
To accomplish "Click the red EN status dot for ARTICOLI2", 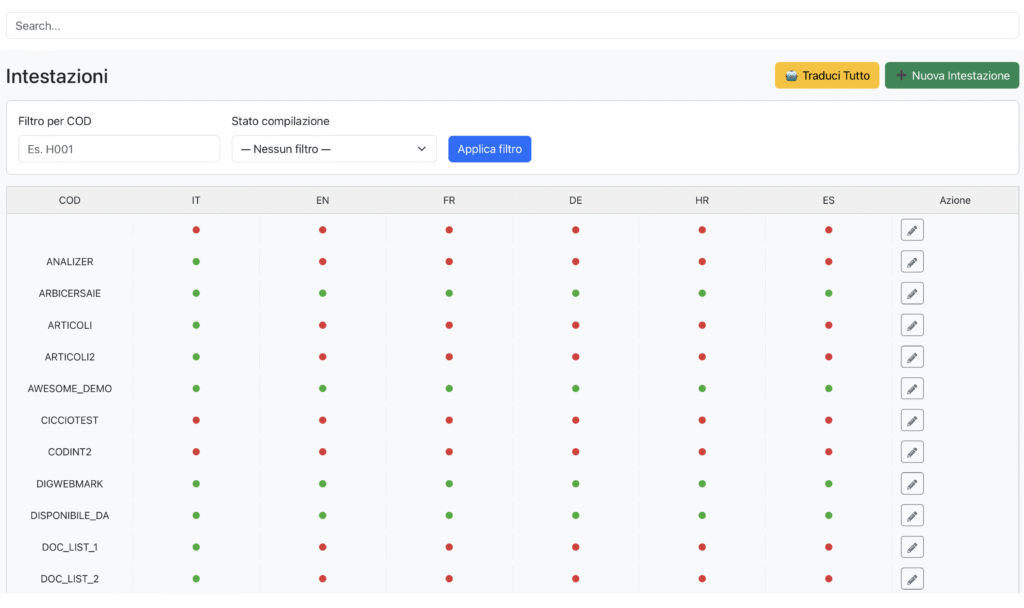I will point(322,357).
